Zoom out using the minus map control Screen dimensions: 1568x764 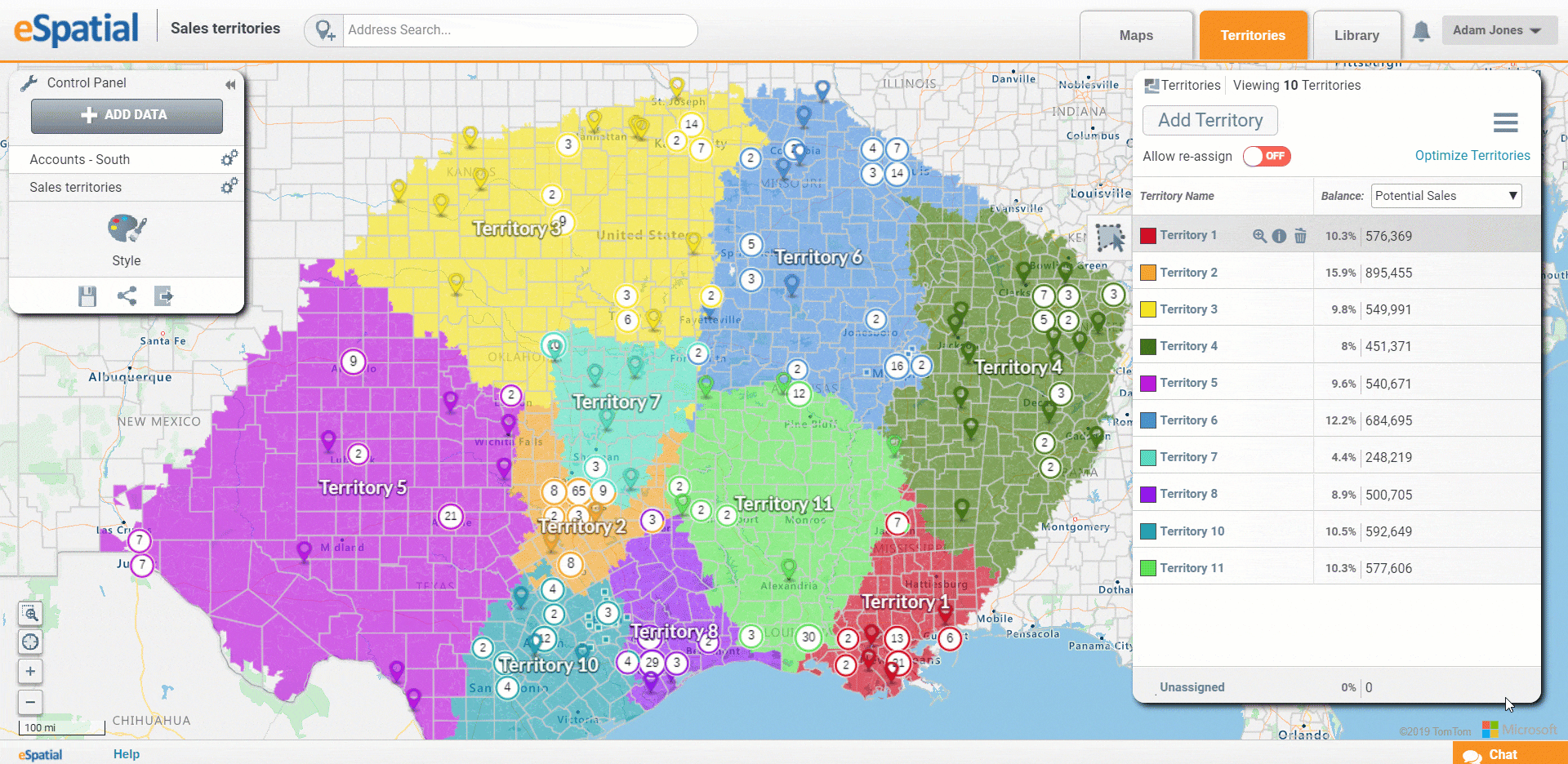(x=29, y=702)
